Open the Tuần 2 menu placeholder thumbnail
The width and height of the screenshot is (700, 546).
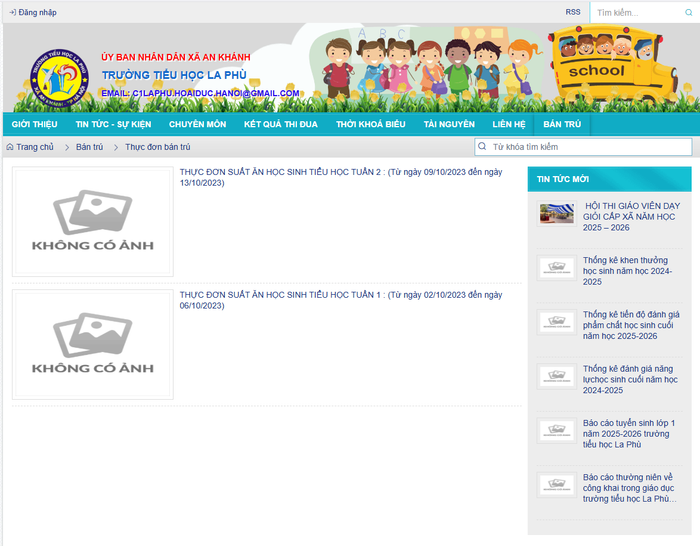click(x=93, y=222)
